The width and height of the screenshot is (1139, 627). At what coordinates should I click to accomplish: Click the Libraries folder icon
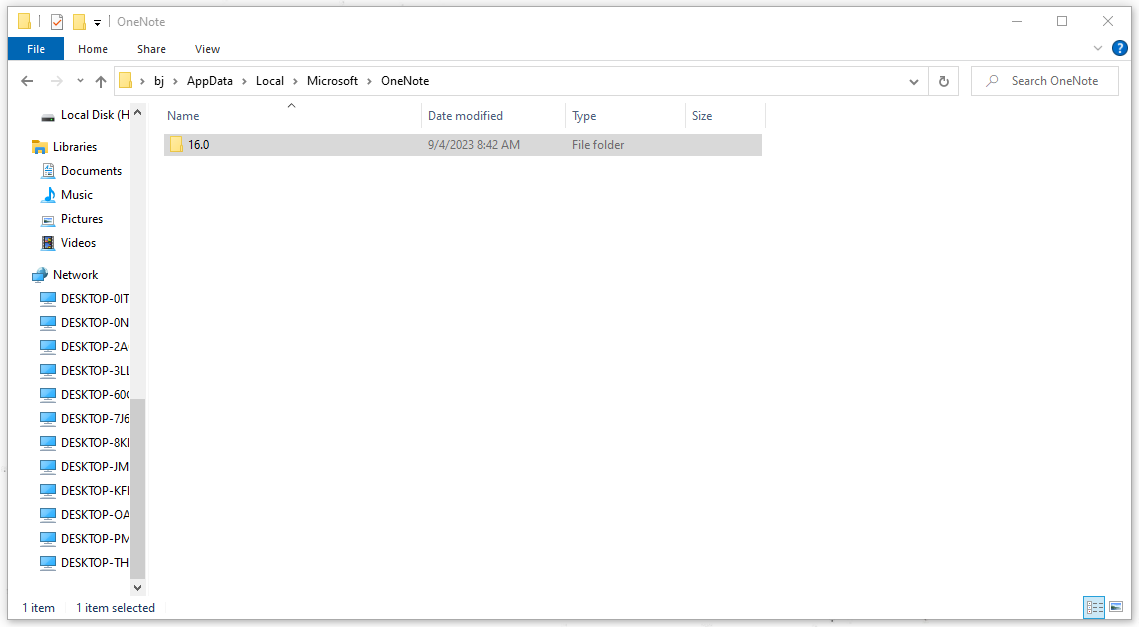[40, 147]
